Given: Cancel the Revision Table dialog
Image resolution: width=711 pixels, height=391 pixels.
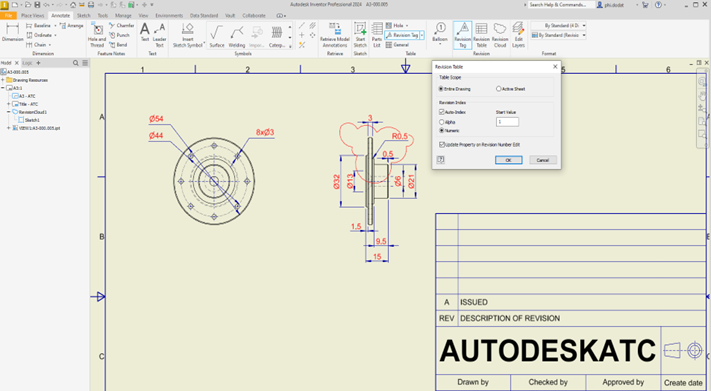Looking at the screenshot, I should [x=543, y=160].
